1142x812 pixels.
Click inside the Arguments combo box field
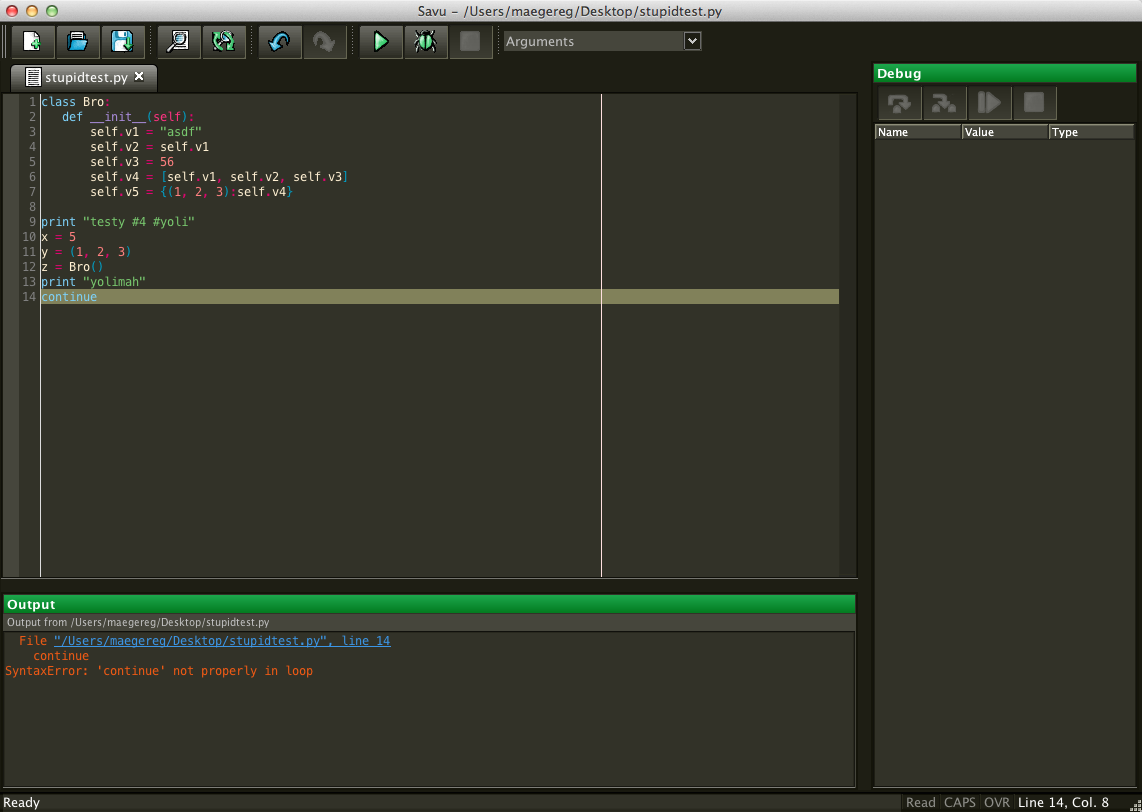[x=592, y=41]
